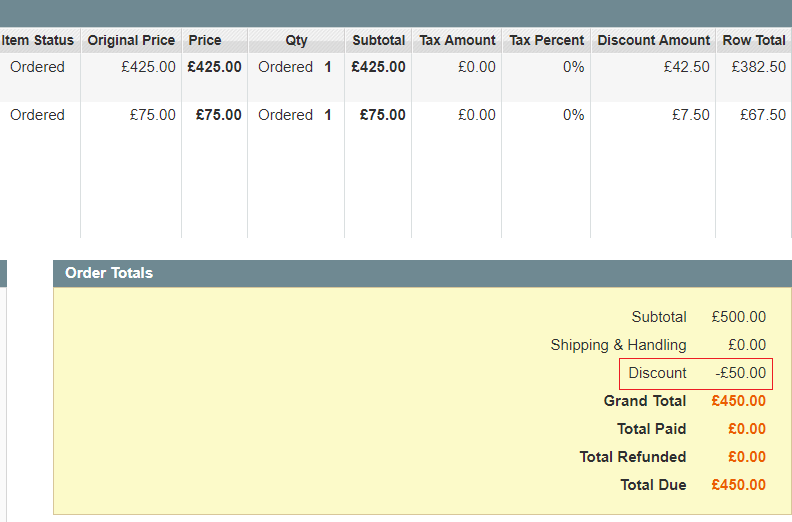Click the Item Status column header
The width and height of the screenshot is (792, 522).
[x=38, y=41]
